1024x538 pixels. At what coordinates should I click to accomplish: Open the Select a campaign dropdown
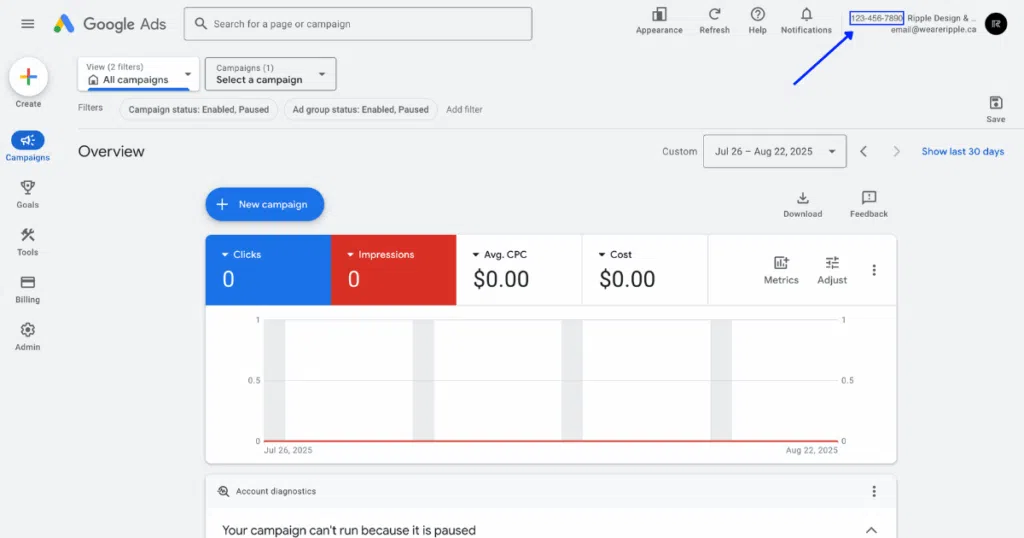pos(270,74)
